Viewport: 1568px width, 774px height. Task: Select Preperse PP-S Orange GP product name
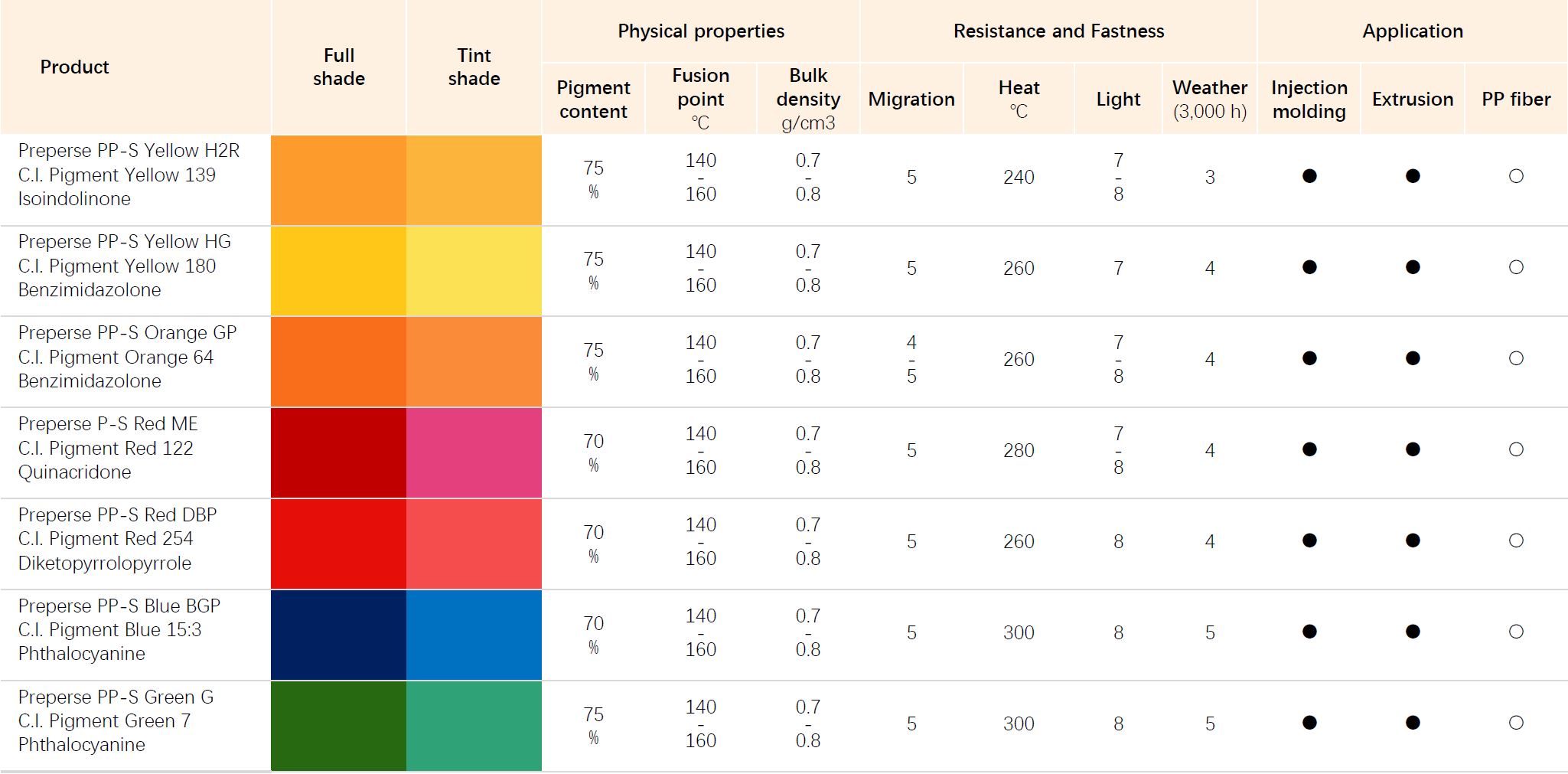127,333
